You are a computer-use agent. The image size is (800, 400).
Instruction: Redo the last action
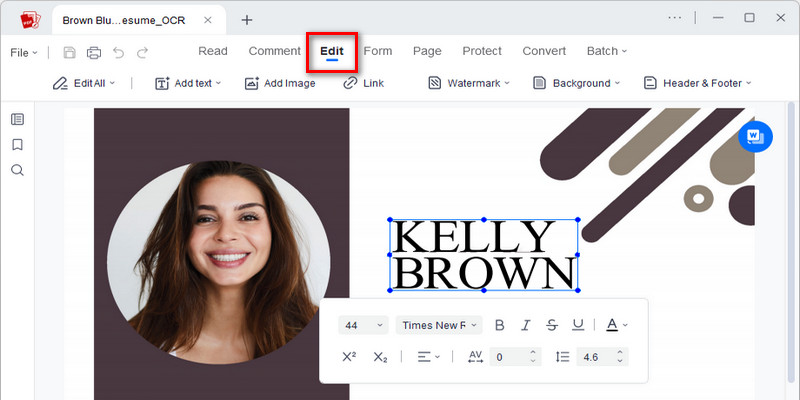(x=142, y=53)
